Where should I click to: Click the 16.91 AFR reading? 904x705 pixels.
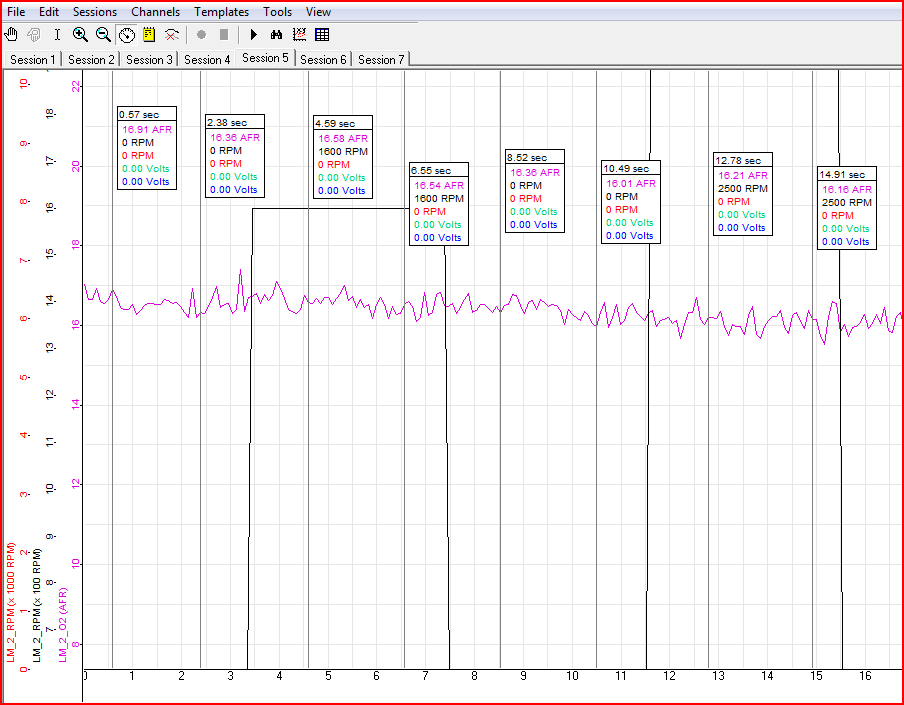pos(147,129)
